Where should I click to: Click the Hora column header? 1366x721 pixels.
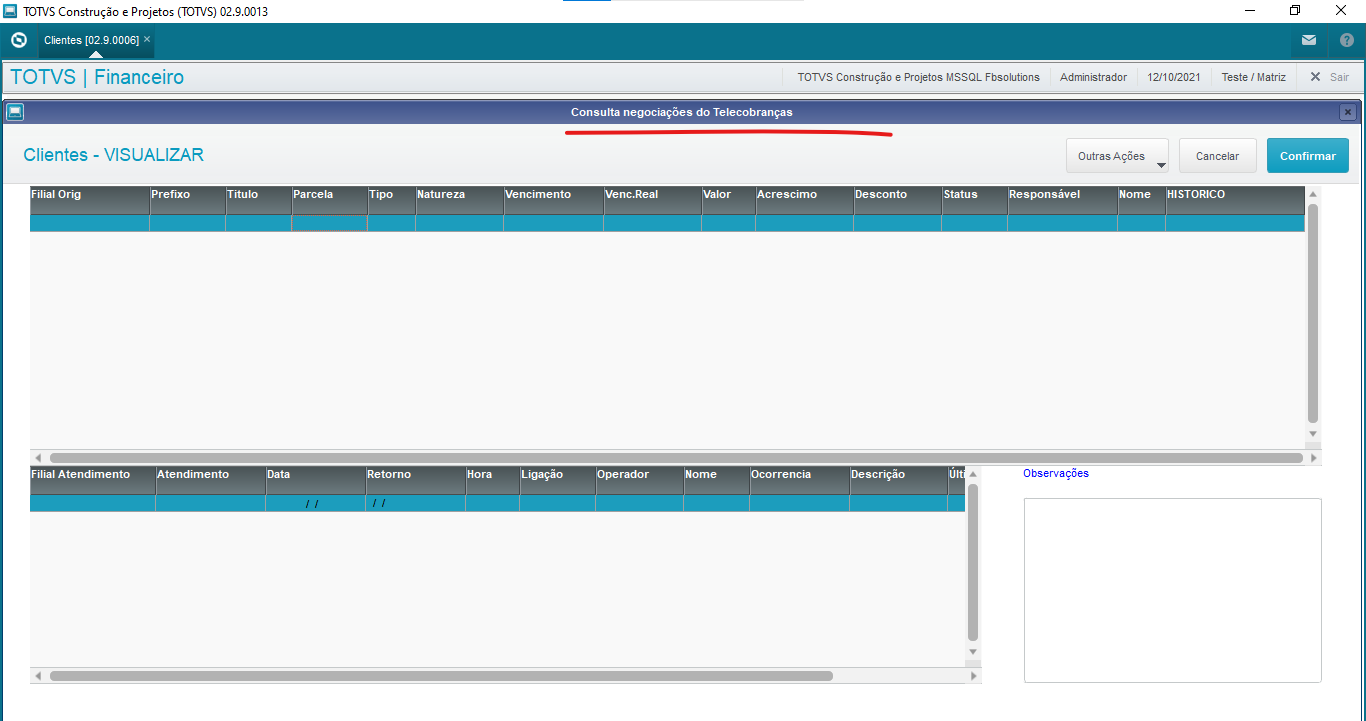[492, 480]
